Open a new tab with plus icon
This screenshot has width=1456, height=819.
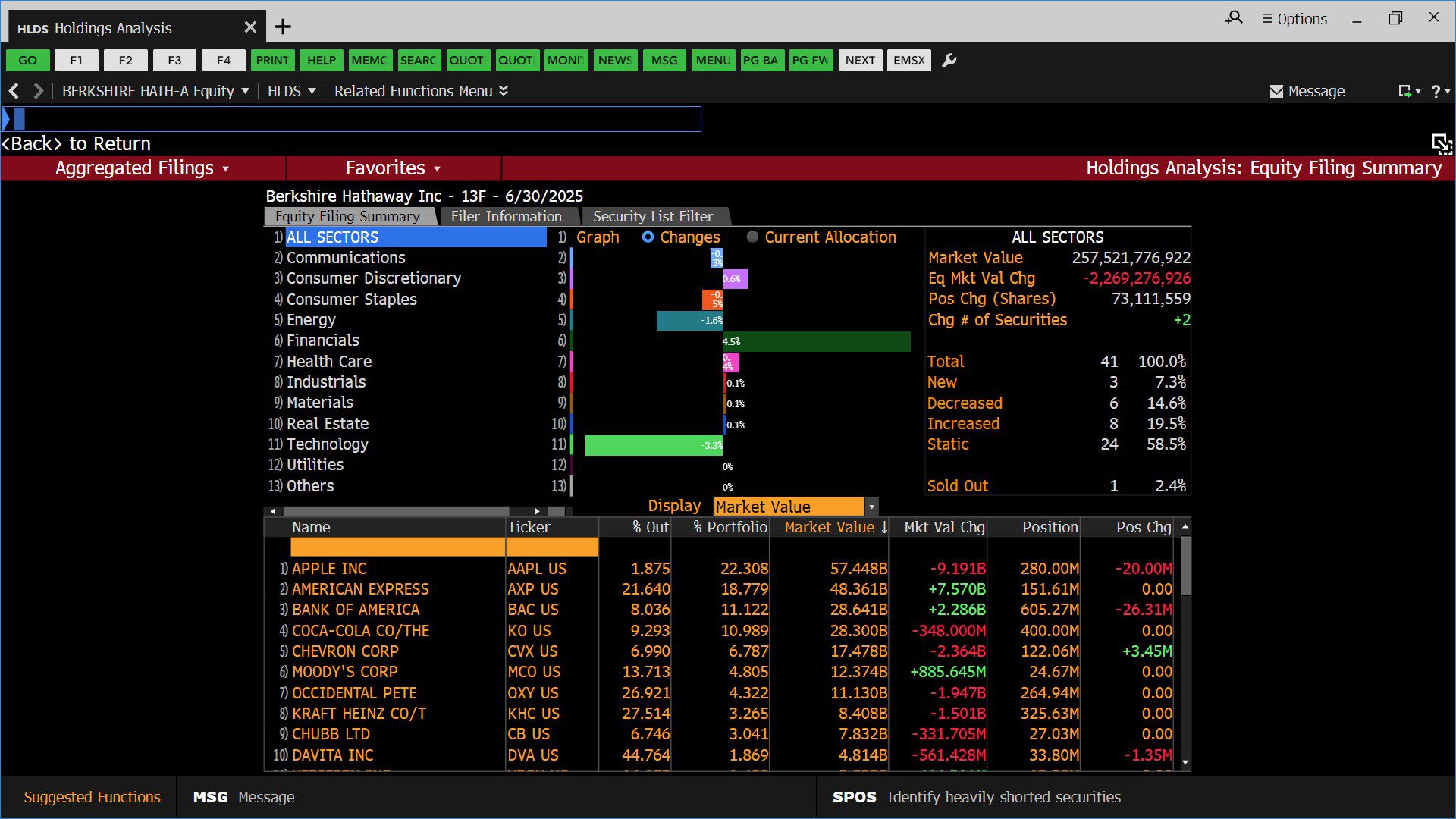(x=283, y=27)
